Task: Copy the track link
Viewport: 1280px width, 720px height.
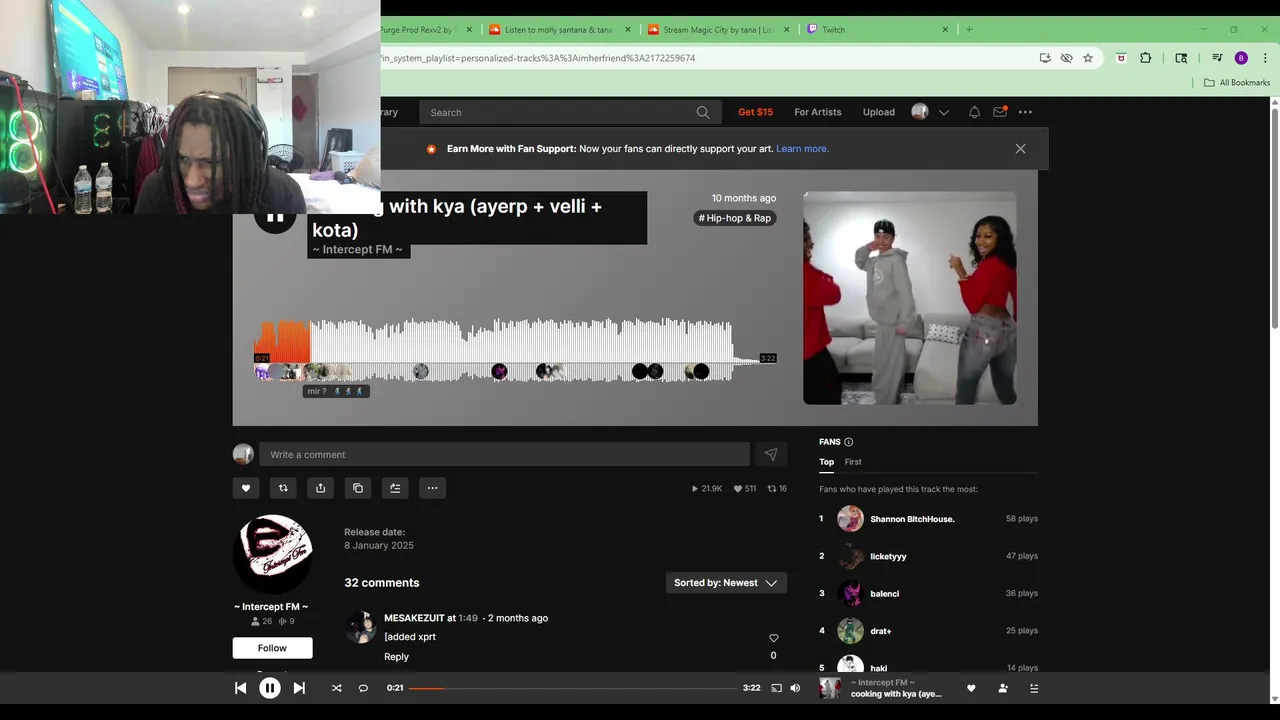Action: pyautogui.click(x=358, y=488)
